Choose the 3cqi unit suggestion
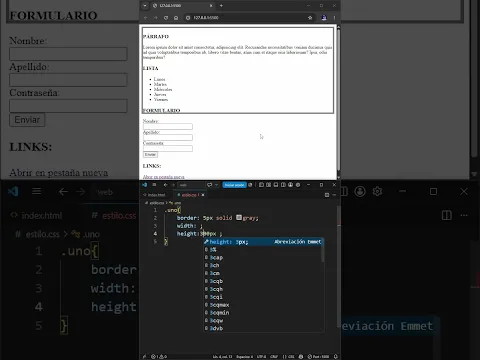This screenshot has width=480, height=360. (263, 297)
